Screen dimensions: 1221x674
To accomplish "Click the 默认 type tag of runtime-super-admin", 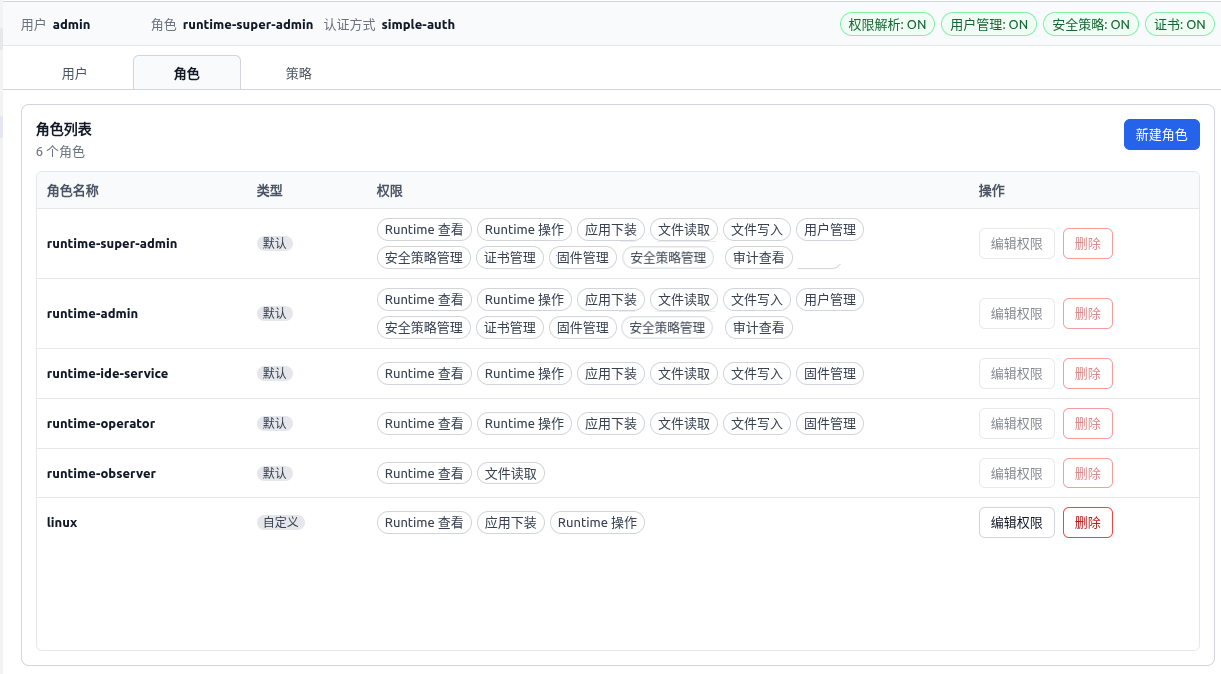I will point(275,244).
